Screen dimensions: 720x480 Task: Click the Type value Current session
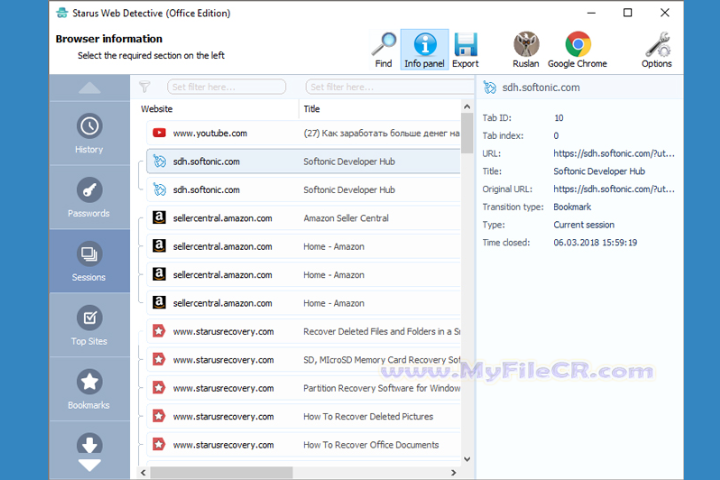pos(584,225)
